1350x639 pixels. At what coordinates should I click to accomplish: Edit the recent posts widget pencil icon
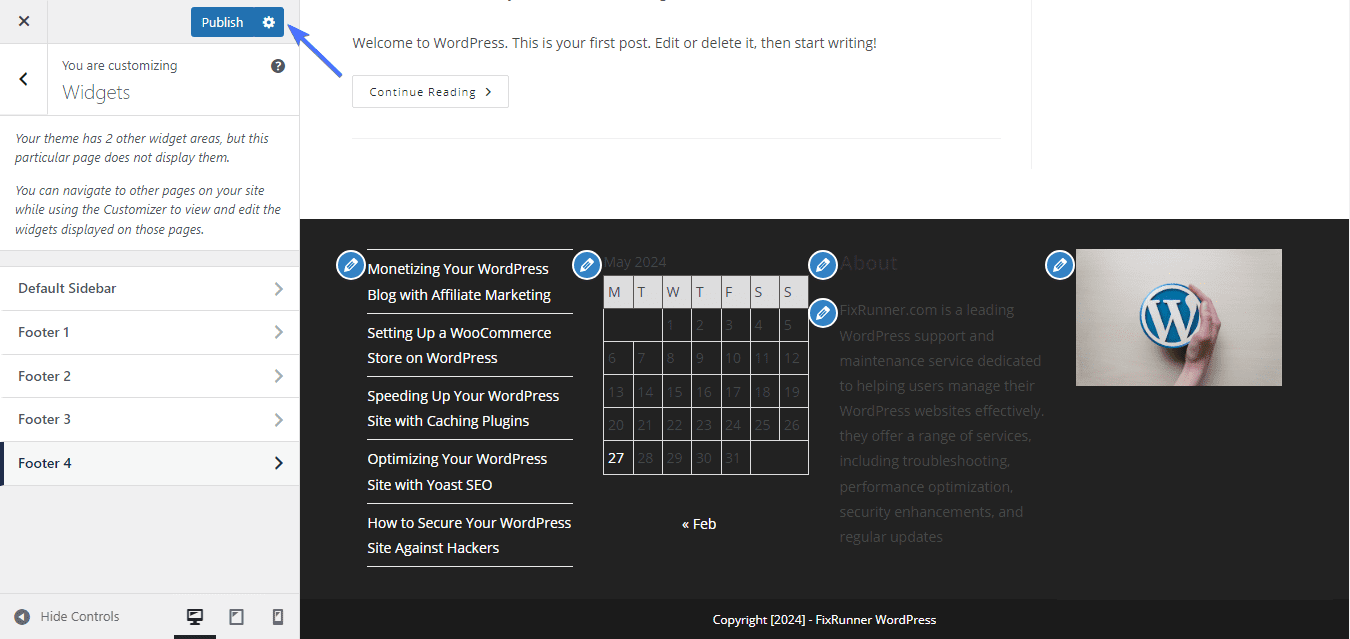pos(350,265)
